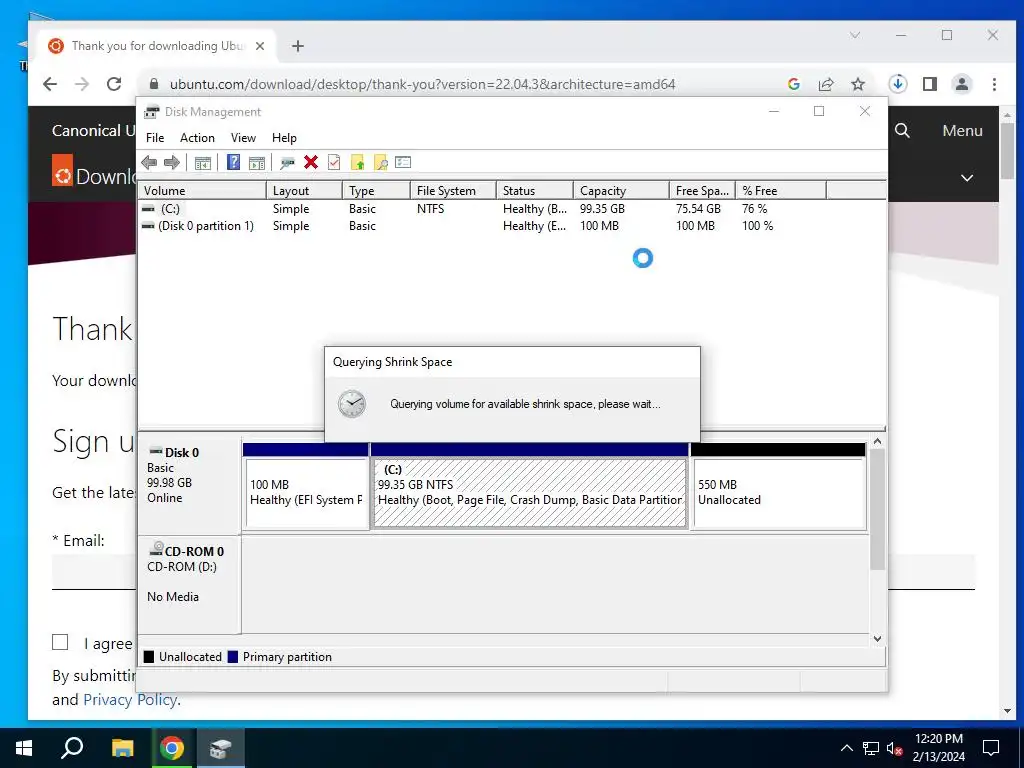Viewport: 1024px width, 768px height.
Task: Close the Ubuntu download Chrome tab
Action: pyautogui.click(x=260, y=46)
